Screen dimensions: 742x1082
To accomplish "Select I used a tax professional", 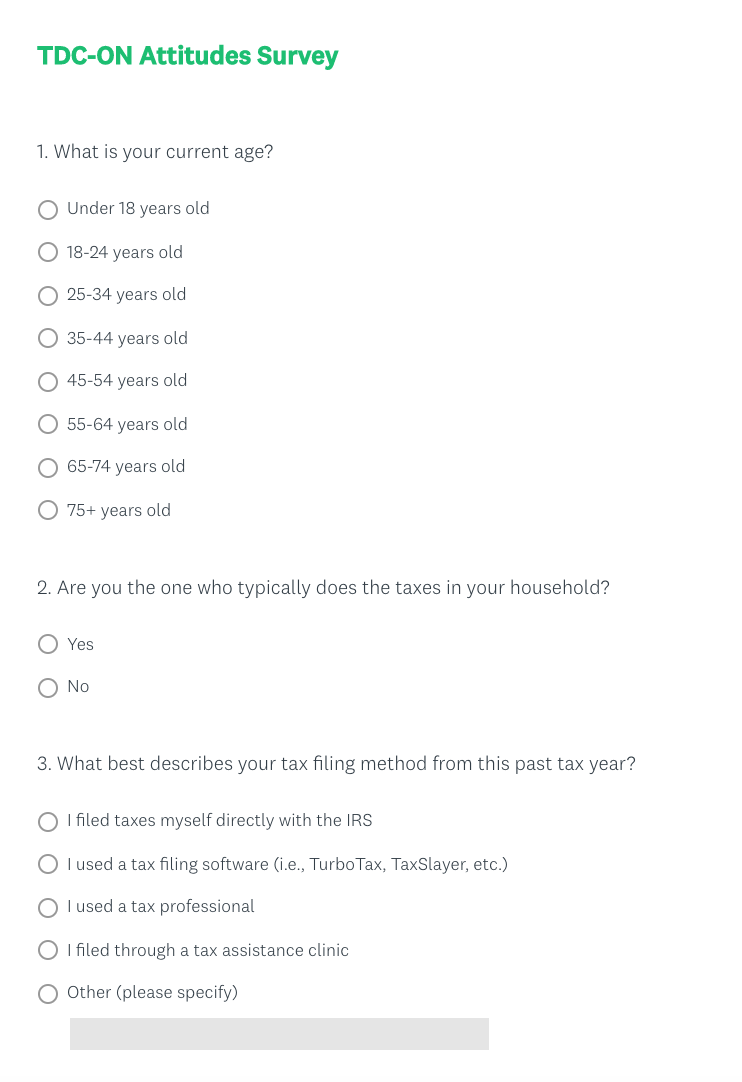I will [48, 908].
